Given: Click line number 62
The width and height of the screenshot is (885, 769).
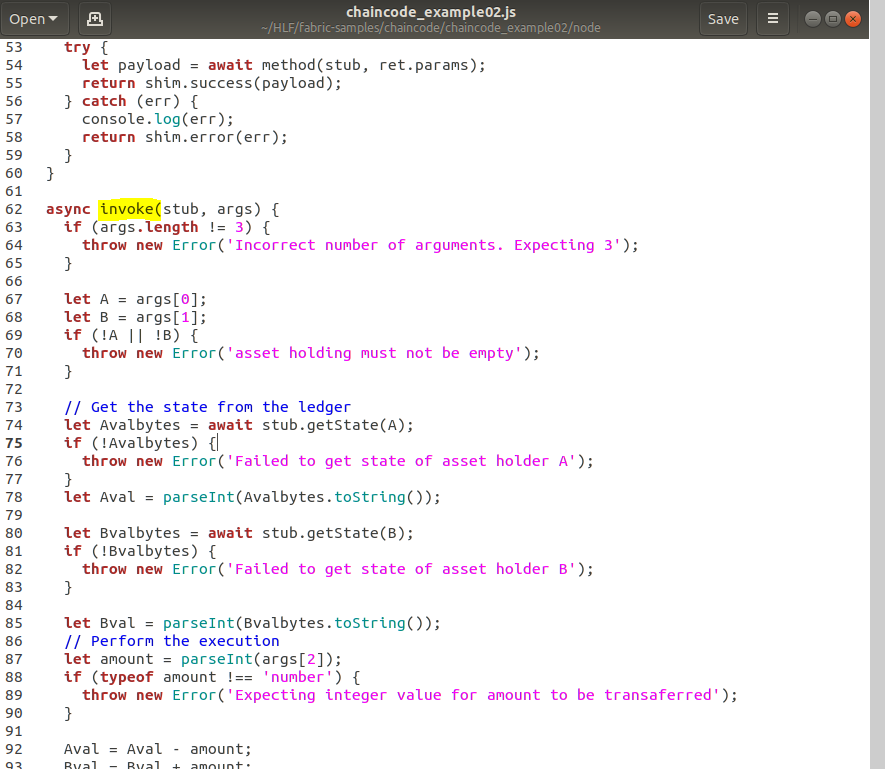Looking at the screenshot, I should [14, 209].
